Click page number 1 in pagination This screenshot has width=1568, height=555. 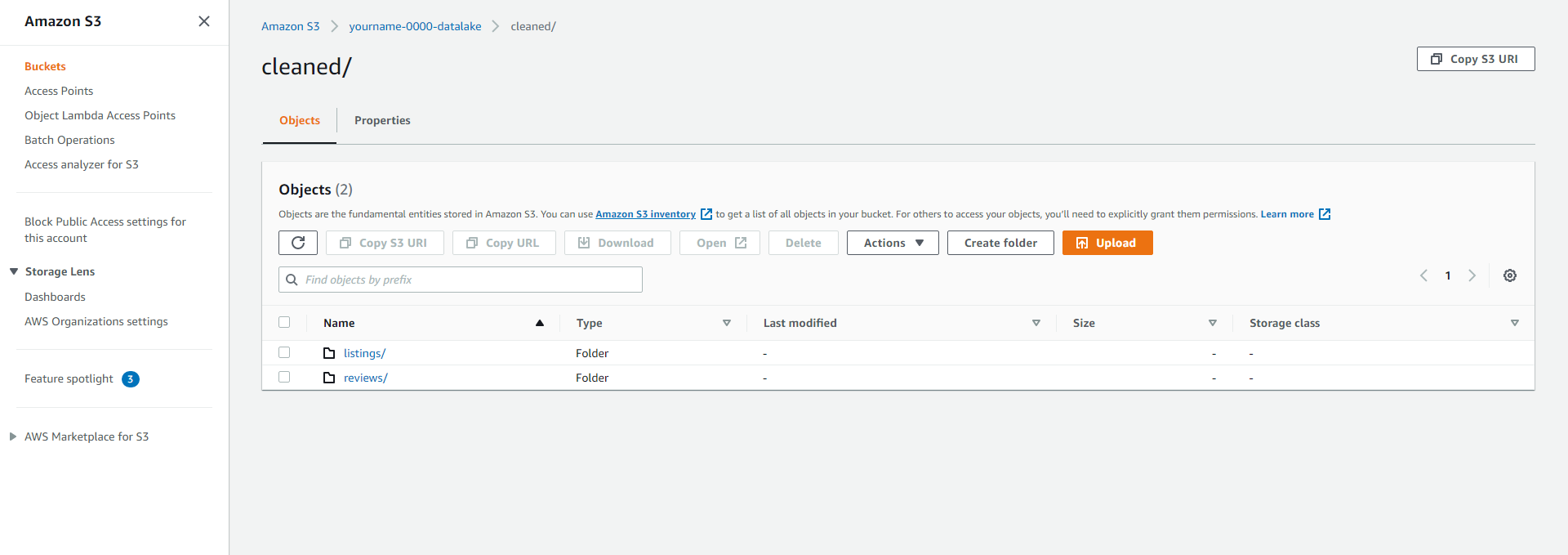pos(1448,275)
